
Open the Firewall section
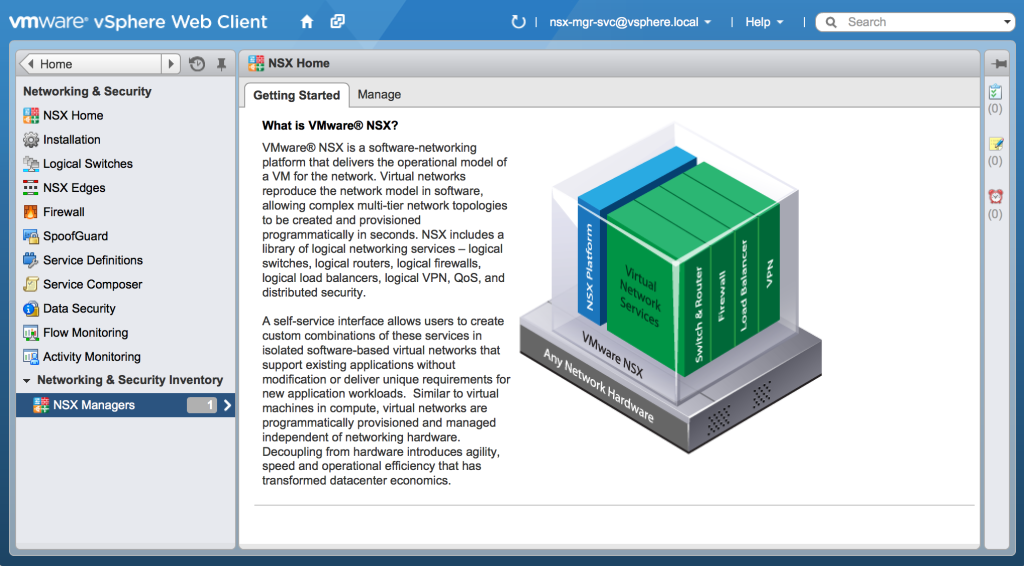63,212
